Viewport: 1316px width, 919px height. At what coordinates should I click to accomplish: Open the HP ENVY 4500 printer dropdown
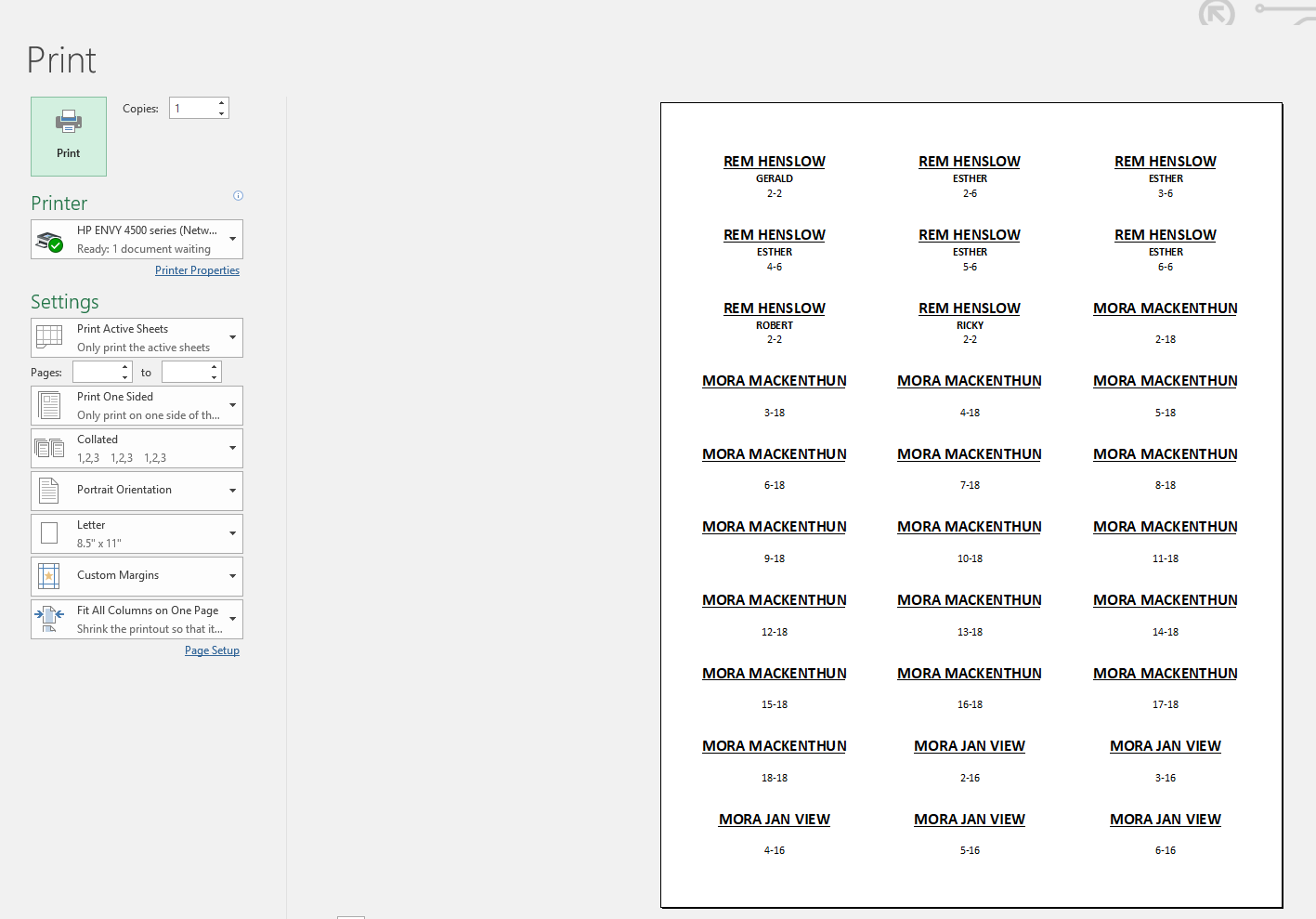(x=232, y=239)
